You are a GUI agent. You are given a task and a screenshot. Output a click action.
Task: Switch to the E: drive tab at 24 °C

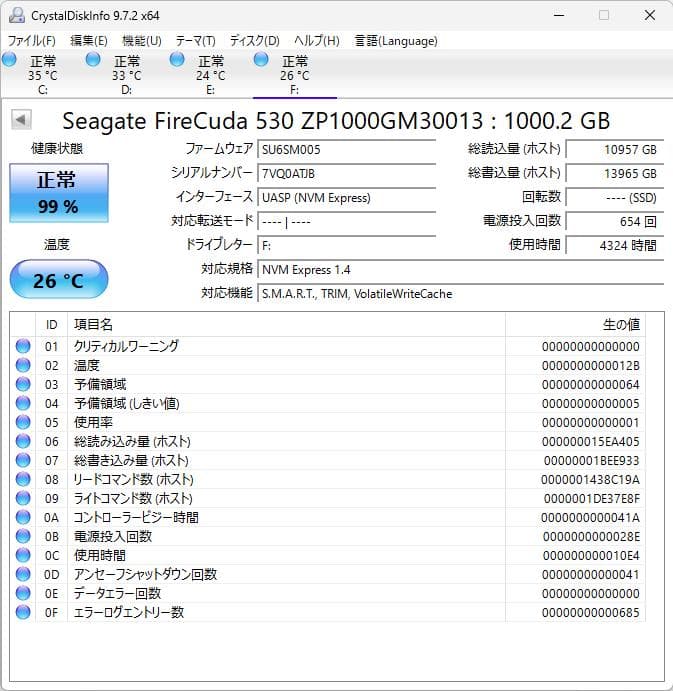pos(211,74)
